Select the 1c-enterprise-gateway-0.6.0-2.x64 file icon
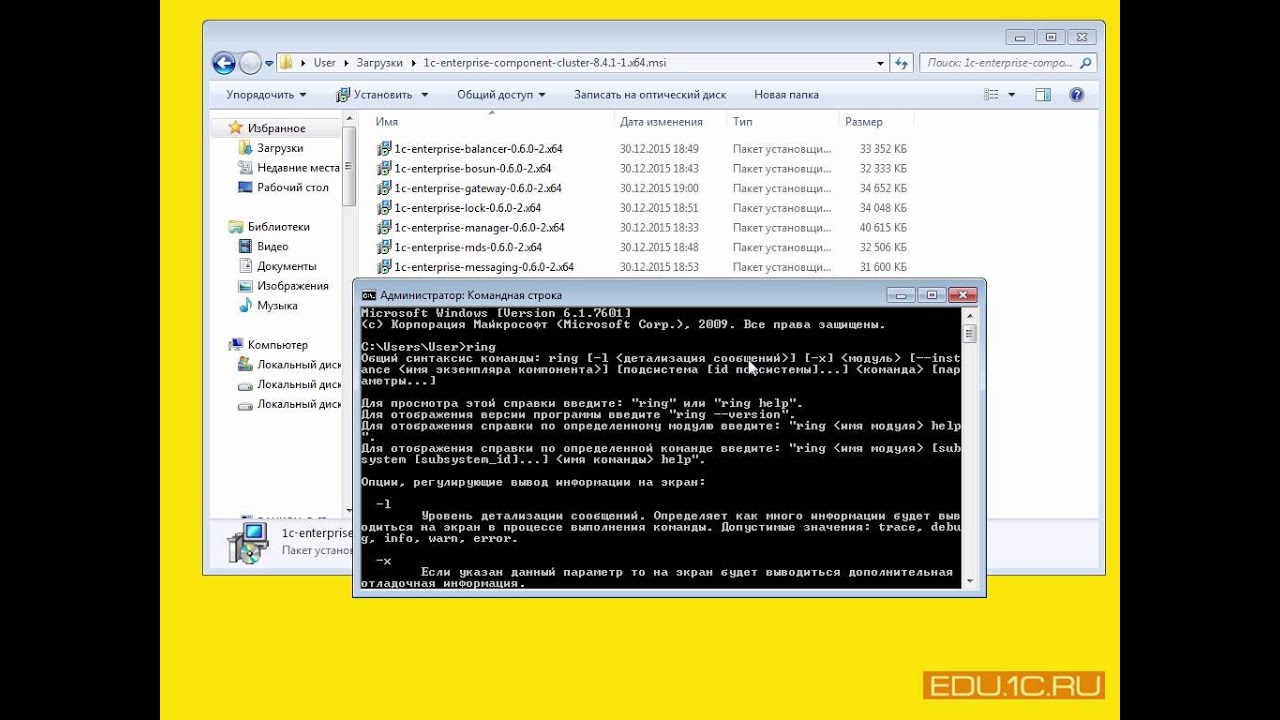The width and height of the screenshot is (1280, 720). [384, 188]
